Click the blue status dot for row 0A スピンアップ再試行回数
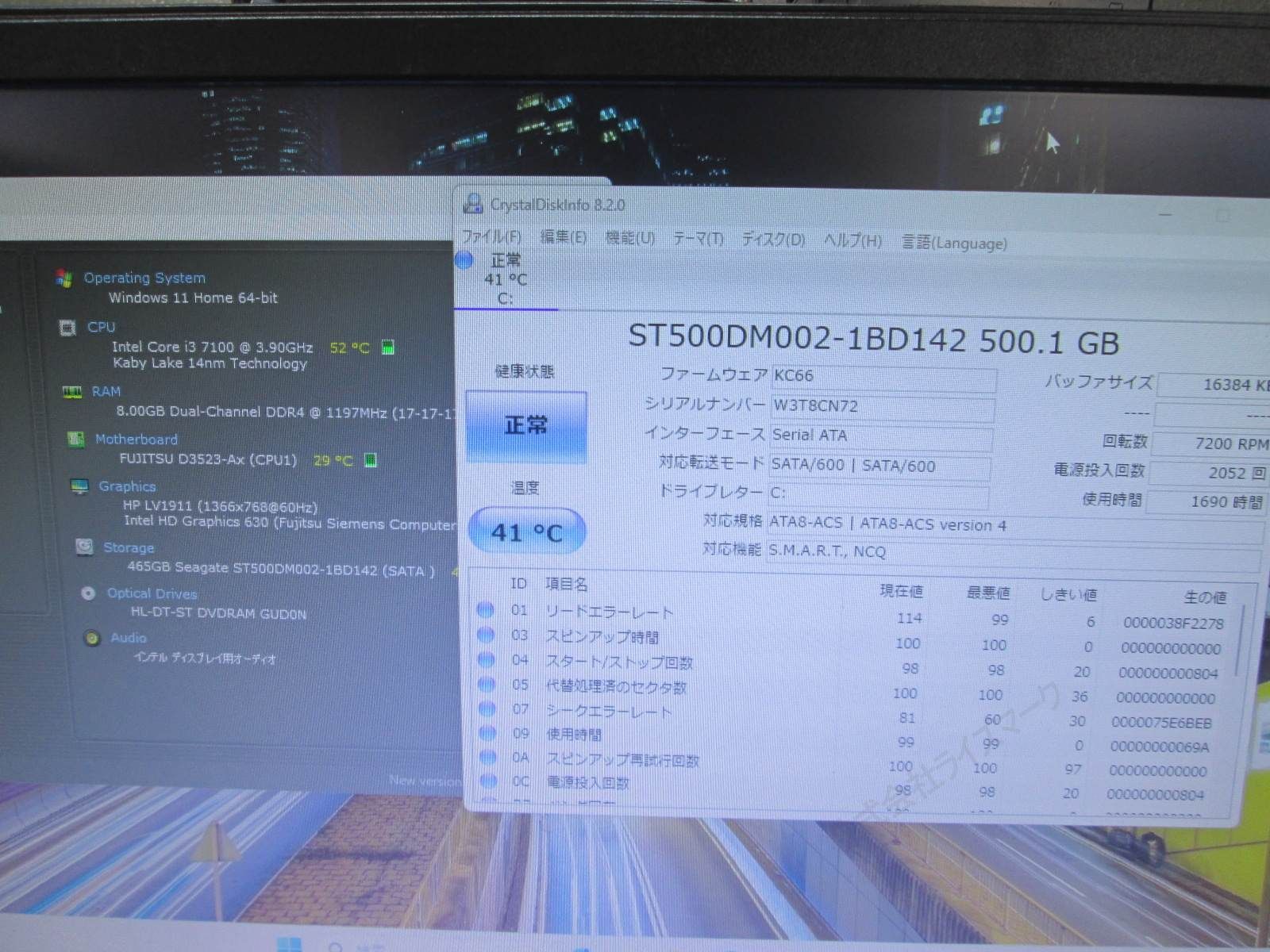Screen dimensions: 1270x952 point(488,758)
